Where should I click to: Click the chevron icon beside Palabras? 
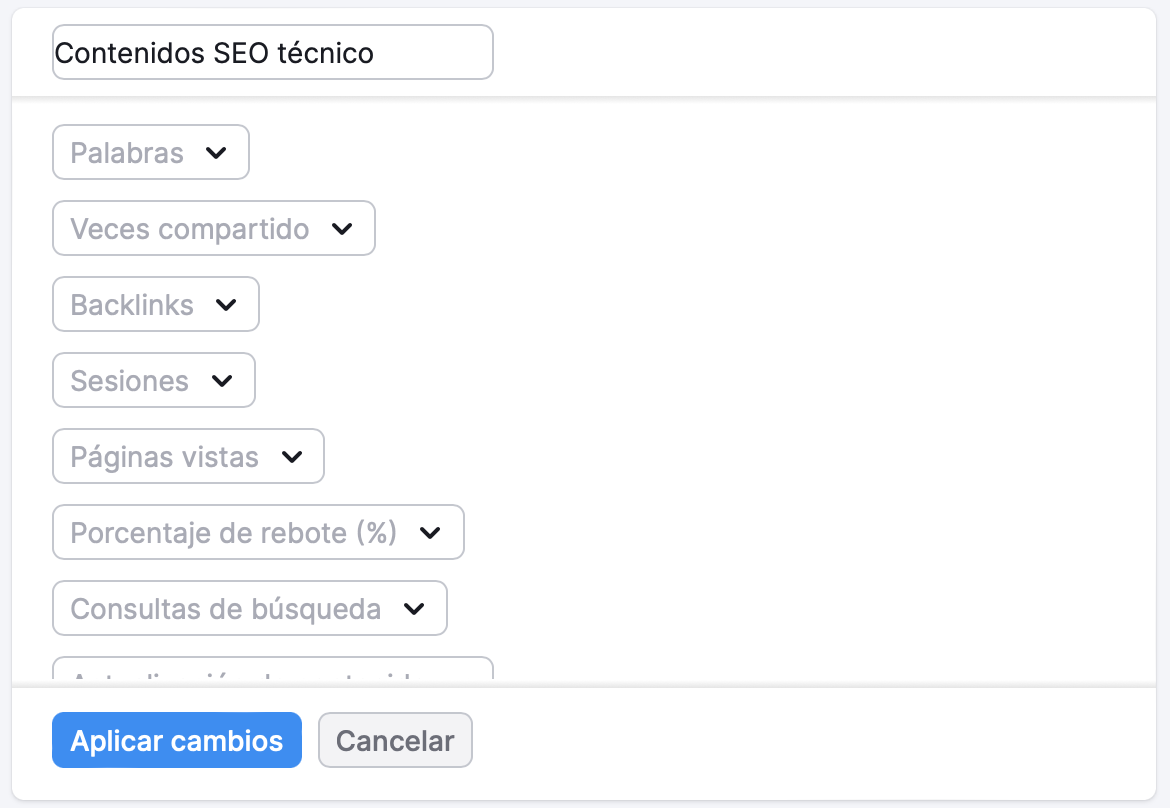tap(218, 152)
